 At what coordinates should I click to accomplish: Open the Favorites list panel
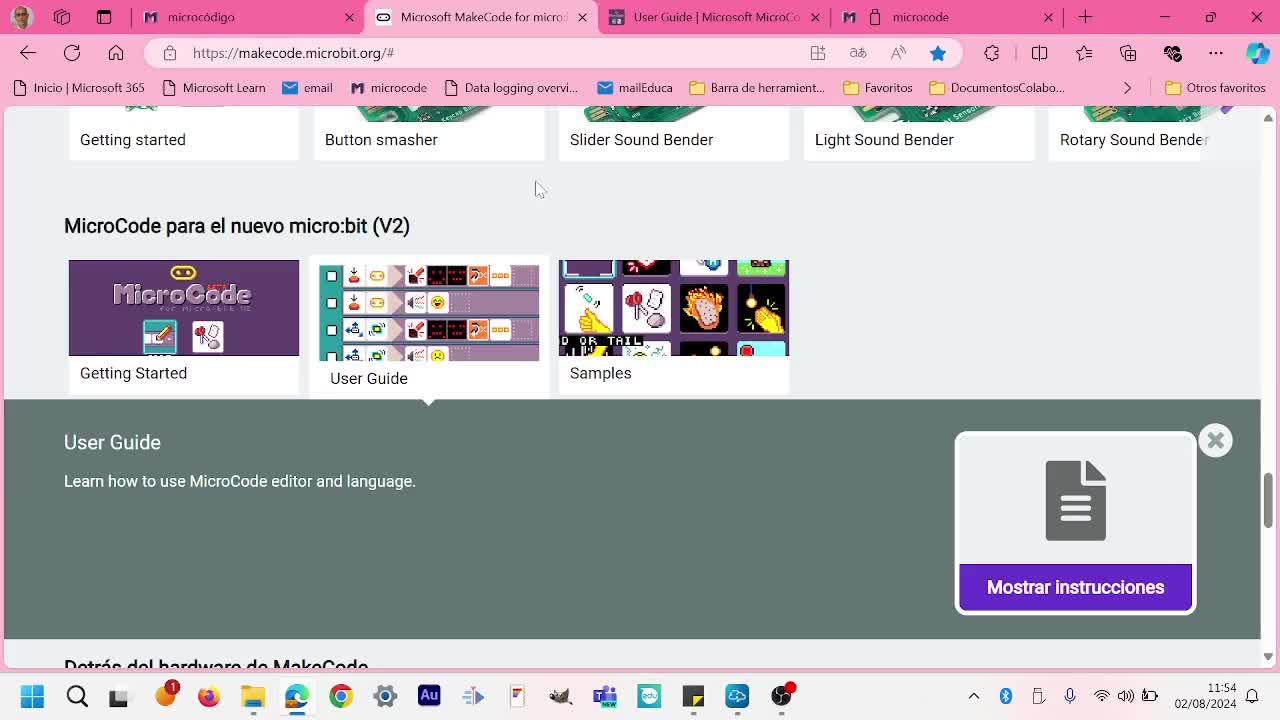pos(1084,53)
